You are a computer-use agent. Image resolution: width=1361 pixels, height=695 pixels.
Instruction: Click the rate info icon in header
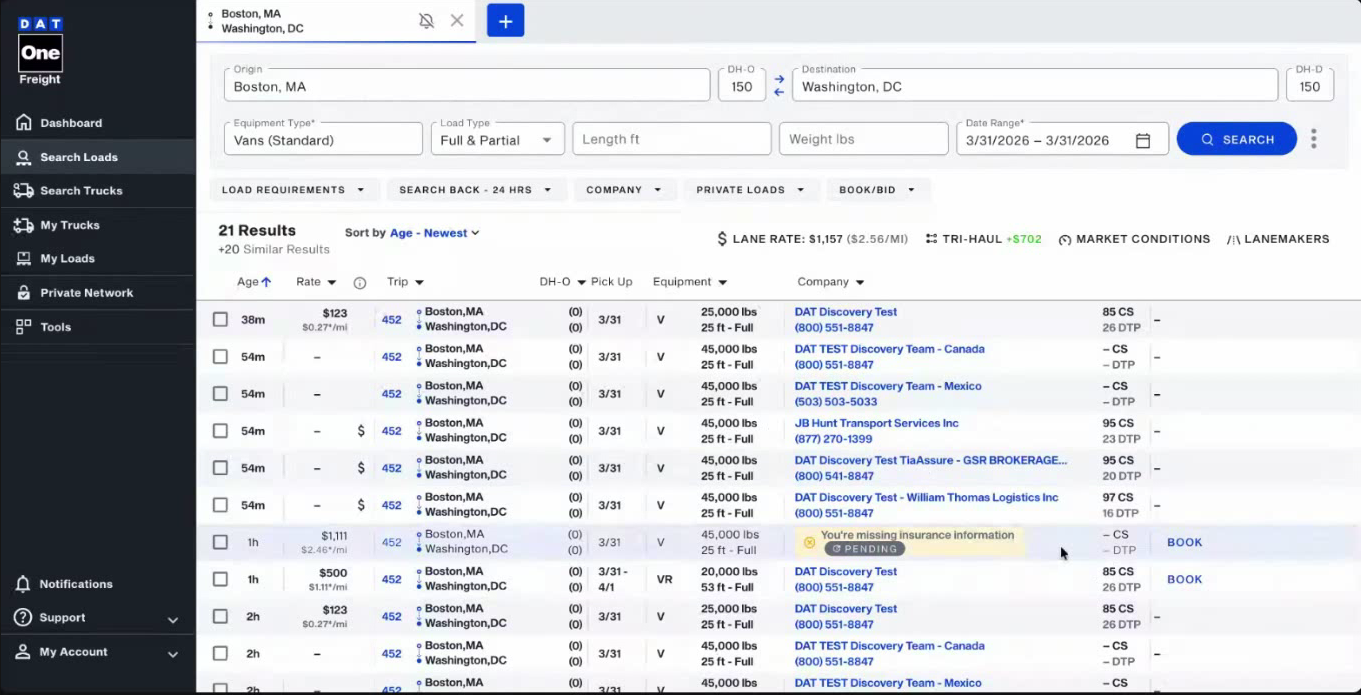click(x=360, y=283)
